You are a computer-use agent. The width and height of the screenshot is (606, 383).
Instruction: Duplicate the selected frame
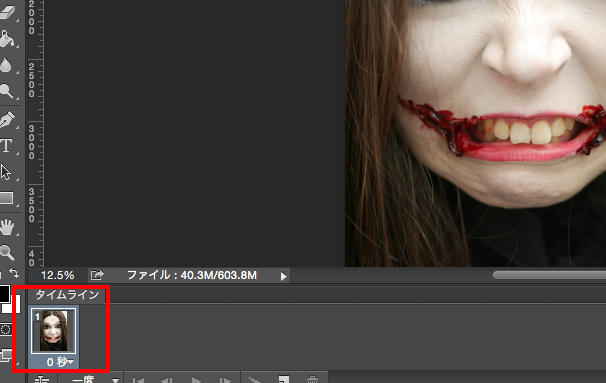(x=284, y=380)
